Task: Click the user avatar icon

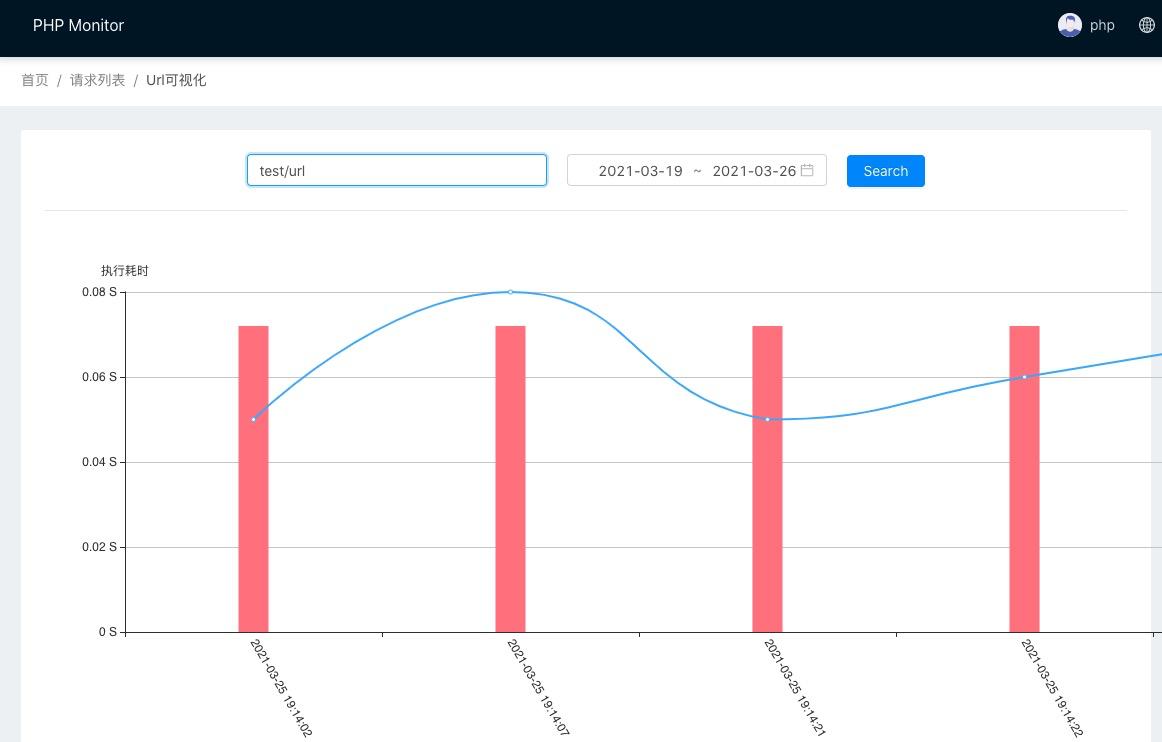Action: pos(1069,26)
